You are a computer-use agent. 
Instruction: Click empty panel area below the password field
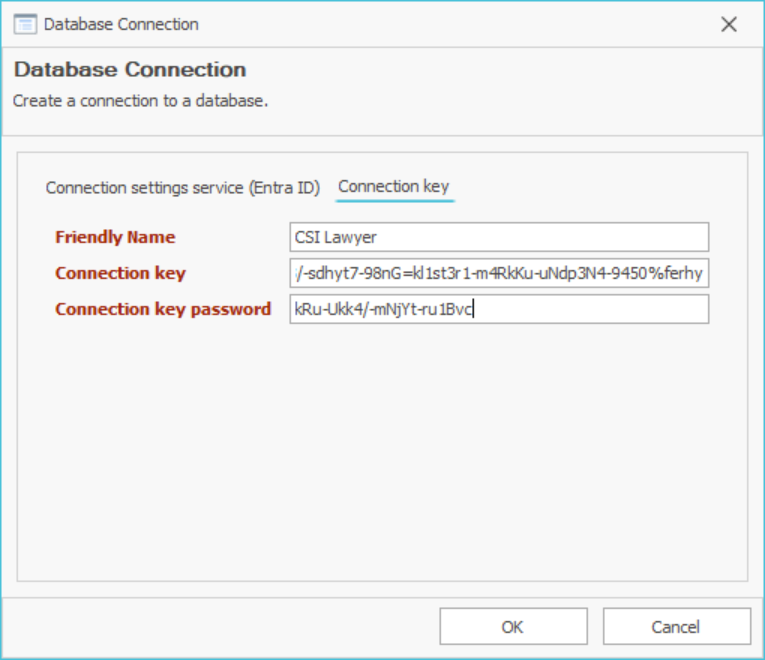[382, 450]
